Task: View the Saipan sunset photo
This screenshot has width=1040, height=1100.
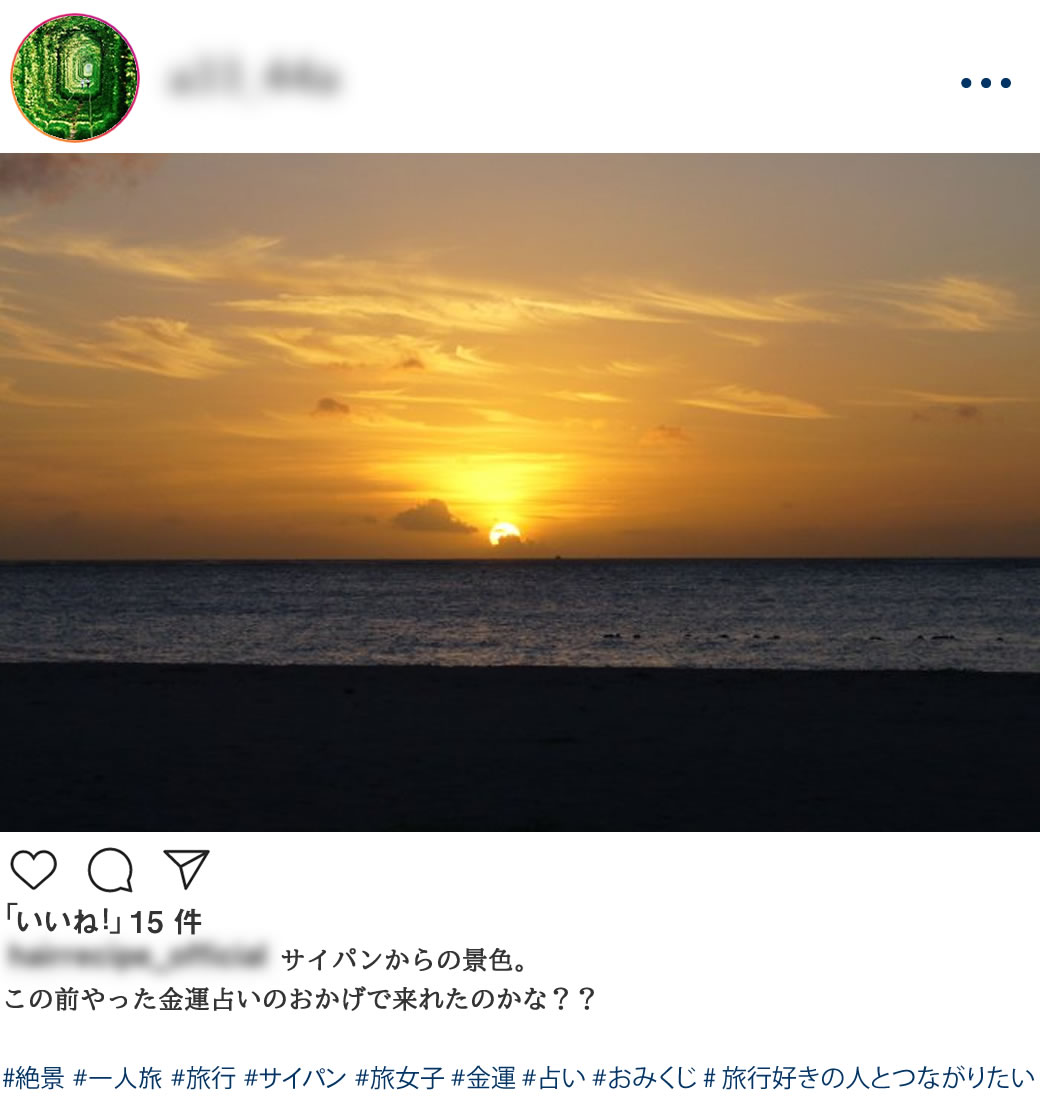Action: 520,492
